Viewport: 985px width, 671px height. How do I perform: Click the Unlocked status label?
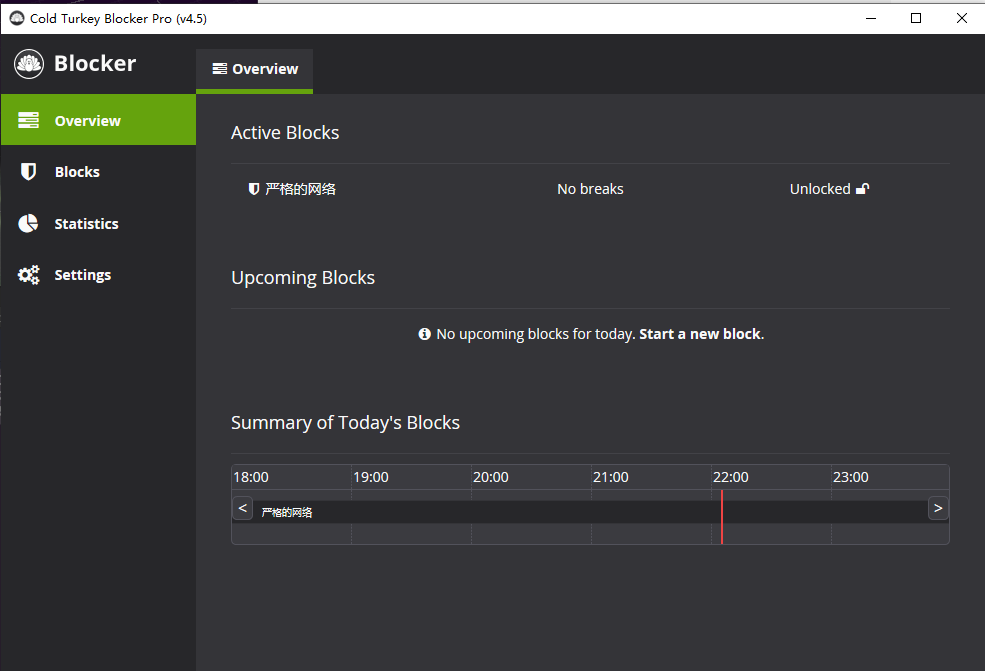pyautogui.click(x=820, y=189)
